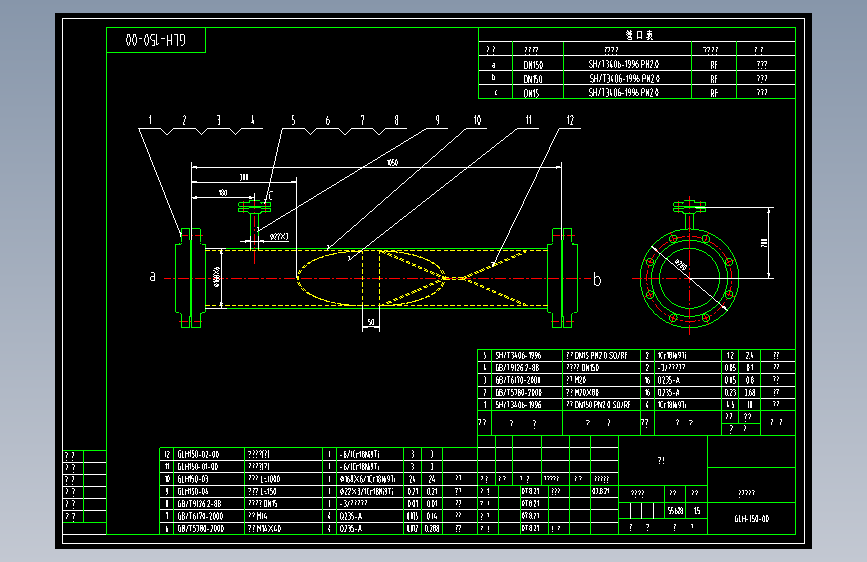The image size is (867, 562).
Task: Click the 1050 overall length dimension
Action: coord(392,163)
